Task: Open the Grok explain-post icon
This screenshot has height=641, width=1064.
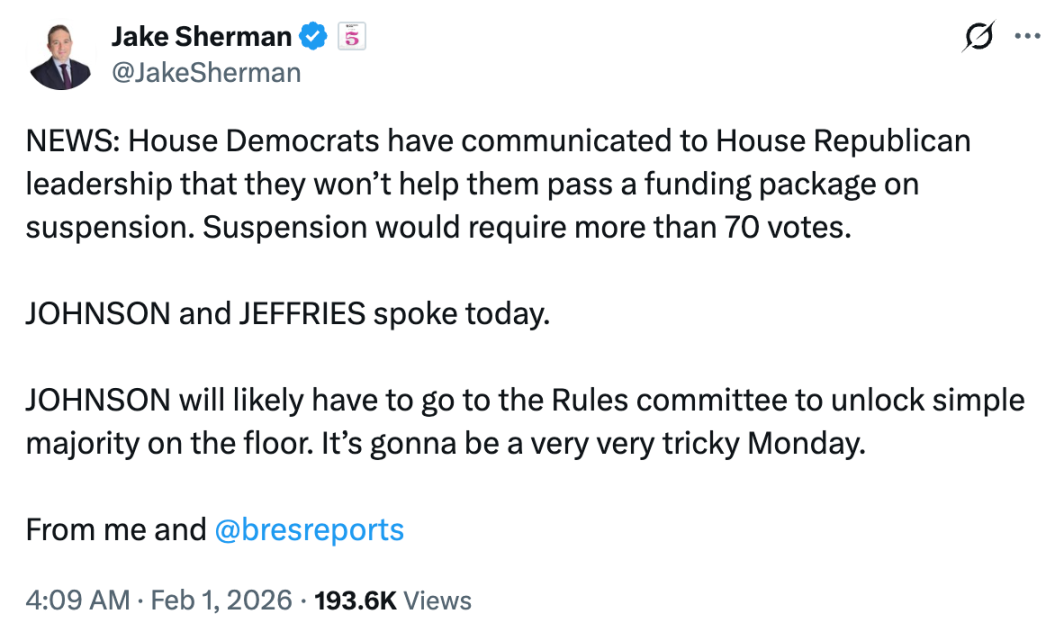Action: (979, 36)
